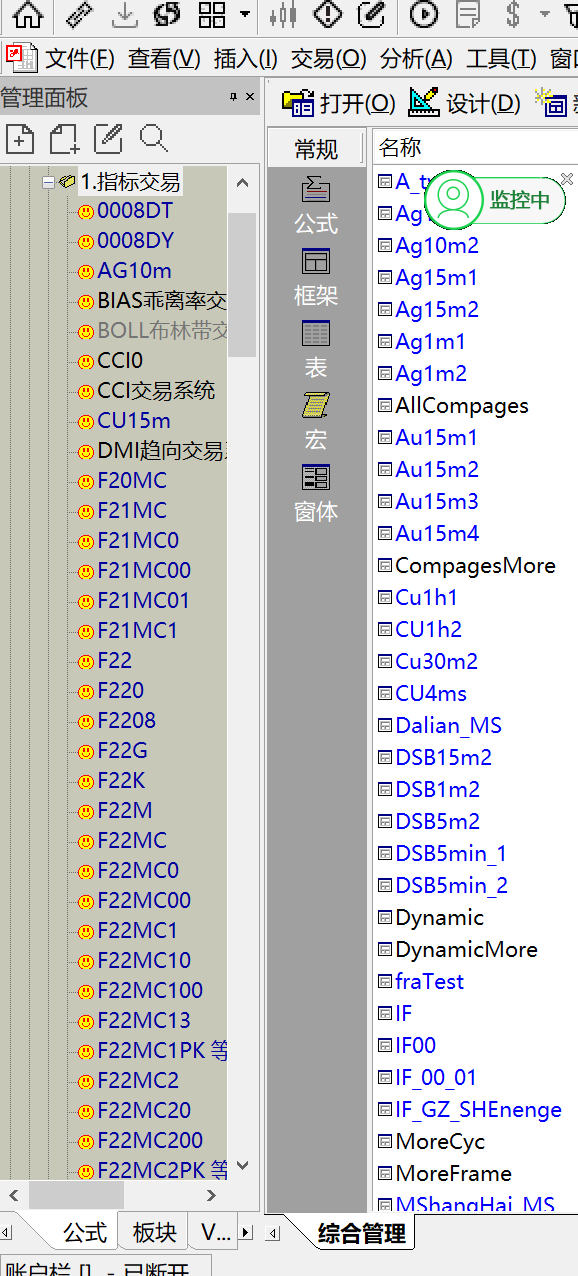Click the 常规 header button

pyautogui.click(x=317, y=149)
